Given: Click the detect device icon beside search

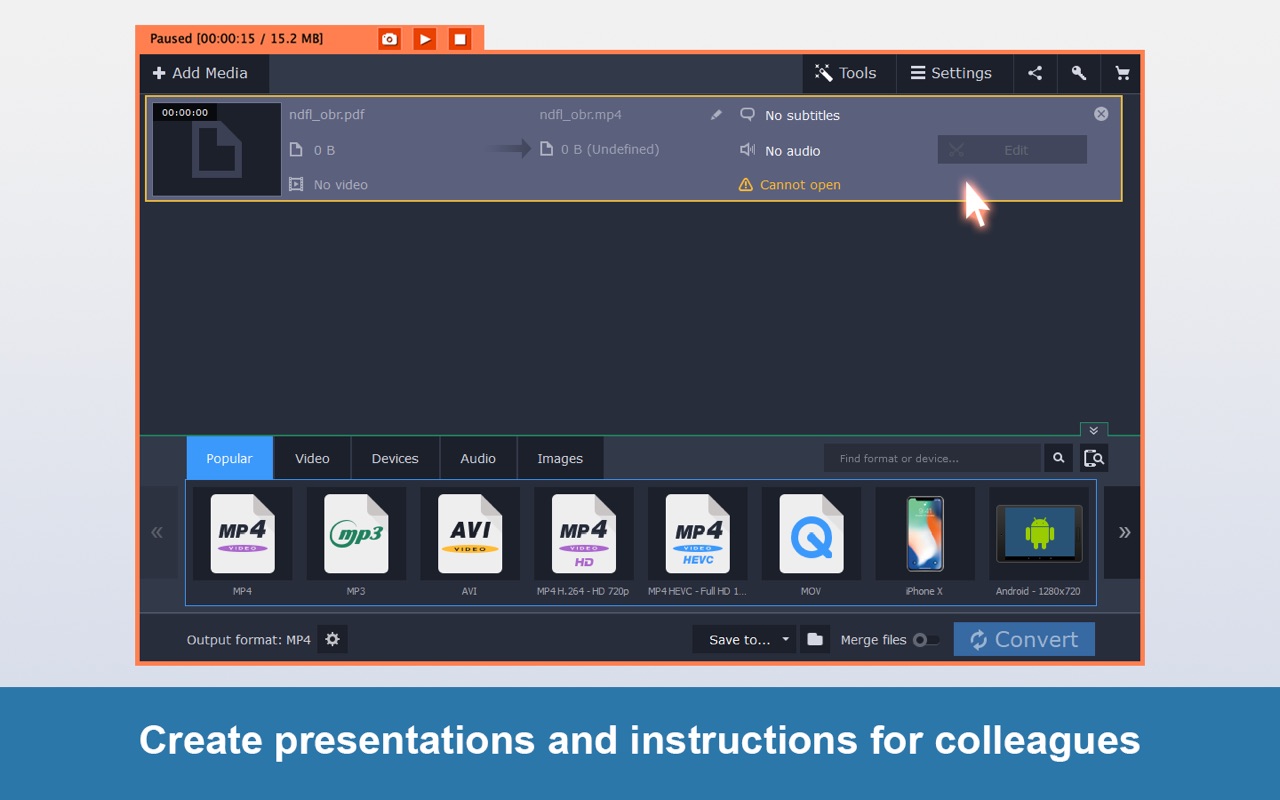Looking at the screenshot, I should (1094, 458).
